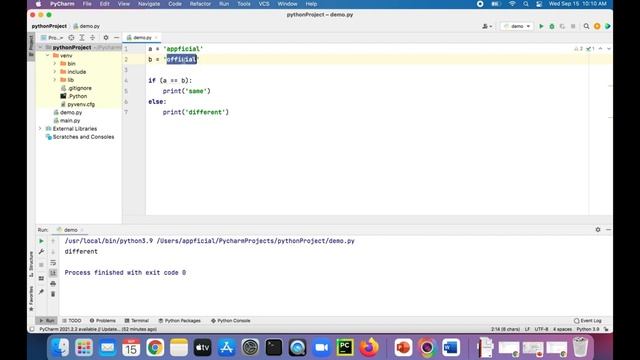Pin the Run tab
This screenshot has width=640, height=360.
point(41,292)
